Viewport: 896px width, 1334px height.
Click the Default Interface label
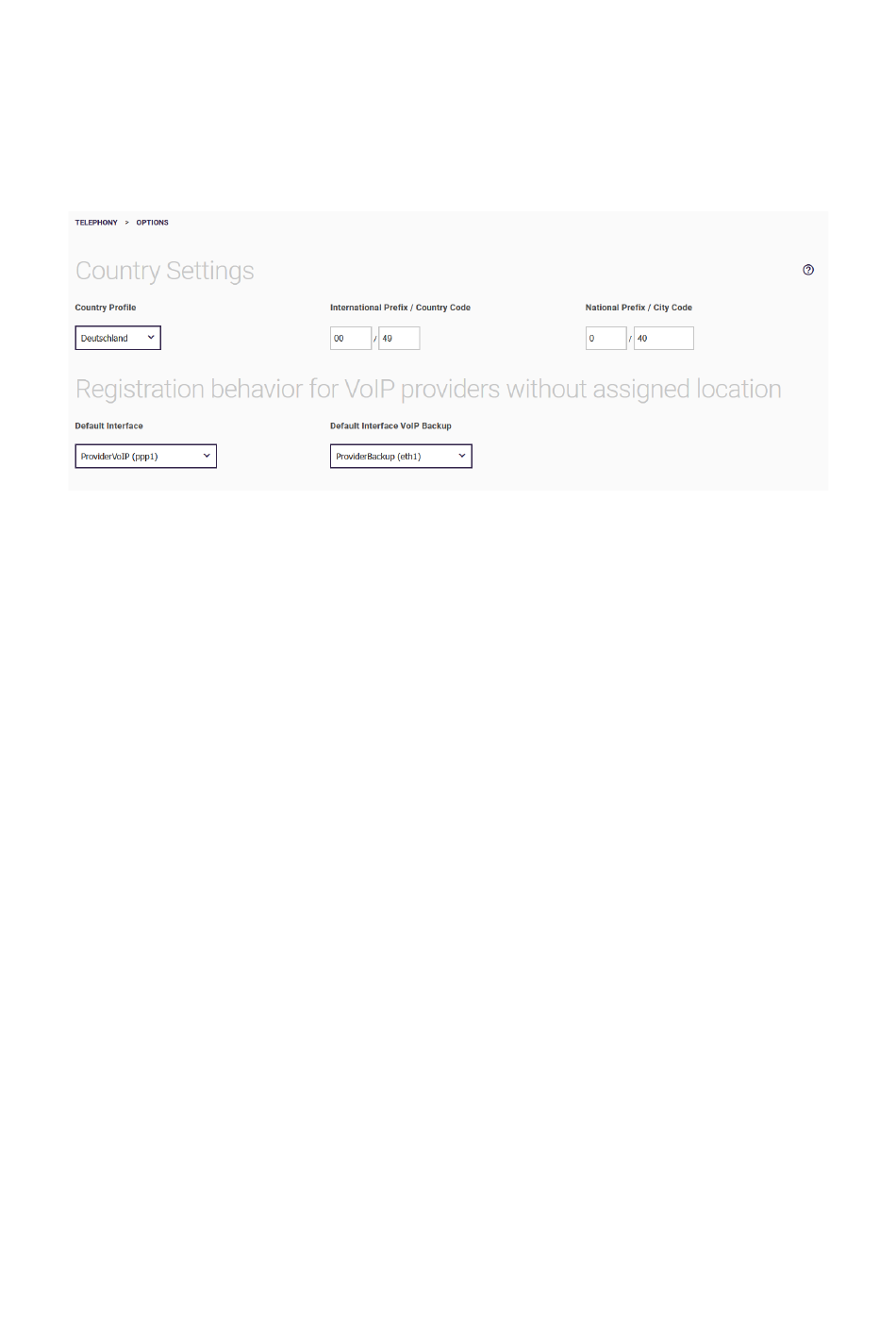tap(109, 426)
